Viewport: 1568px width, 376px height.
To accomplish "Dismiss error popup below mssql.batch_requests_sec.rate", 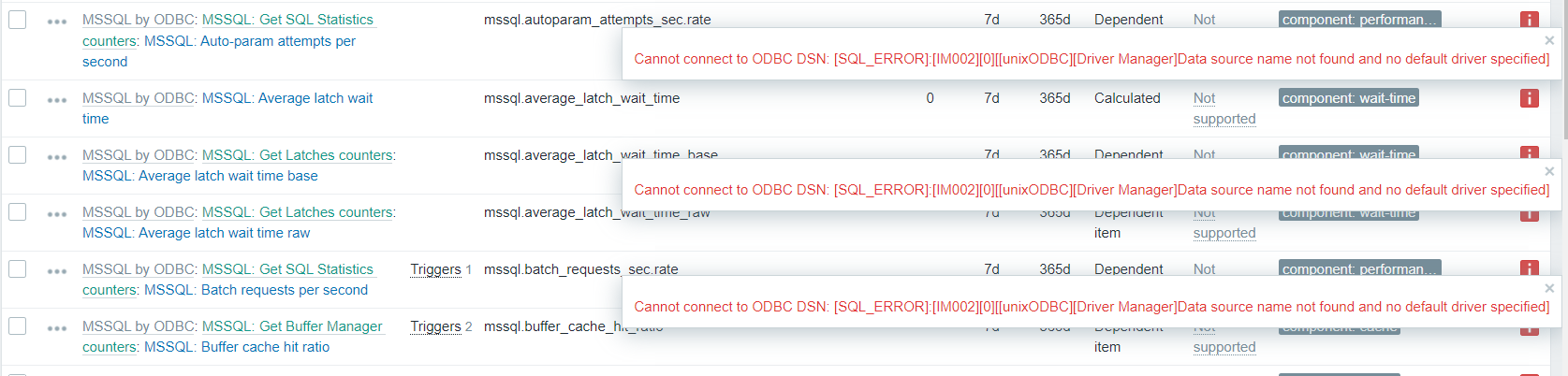I will coord(1549,288).
